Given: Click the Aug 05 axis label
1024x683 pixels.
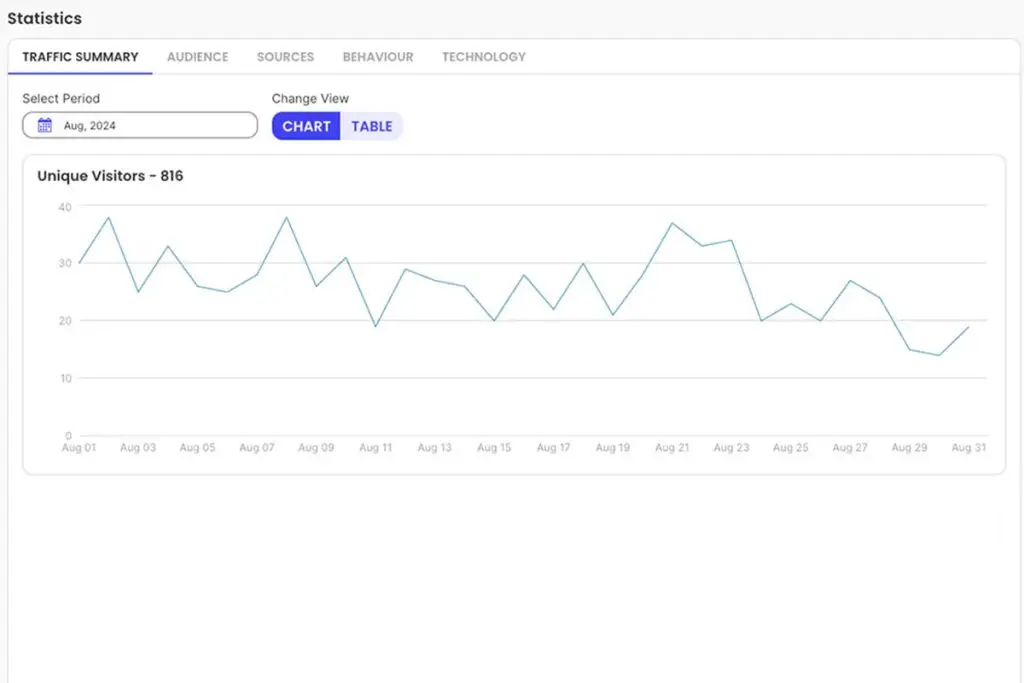Looking at the screenshot, I should [x=197, y=447].
